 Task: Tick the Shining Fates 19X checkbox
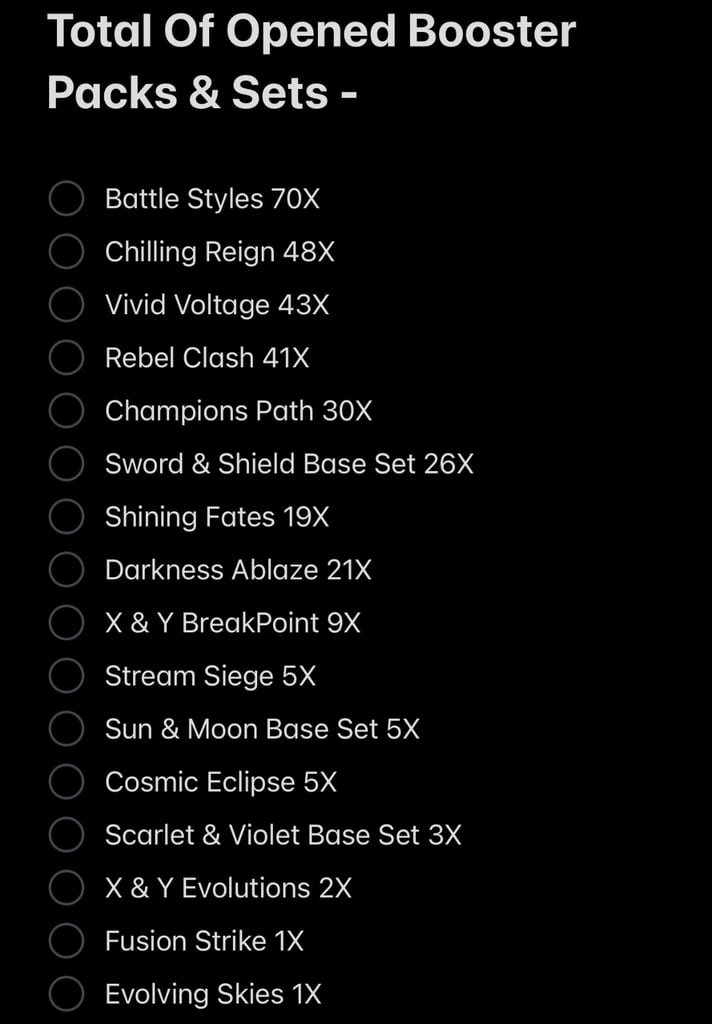coord(66,516)
